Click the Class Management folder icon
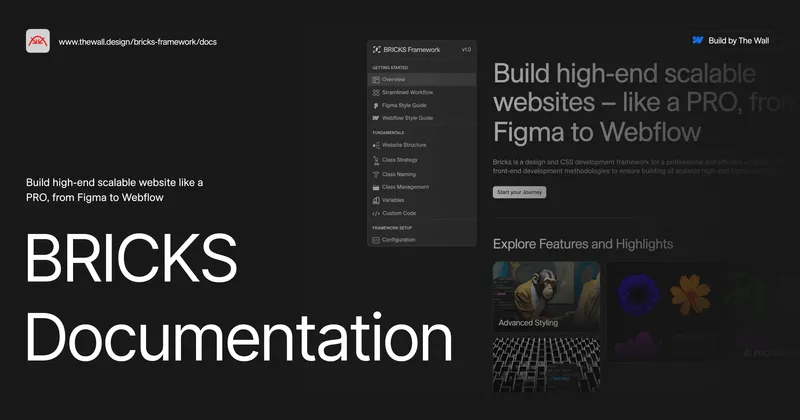Image resolution: width=800 pixels, height=420 pixels. coord(376,187)
